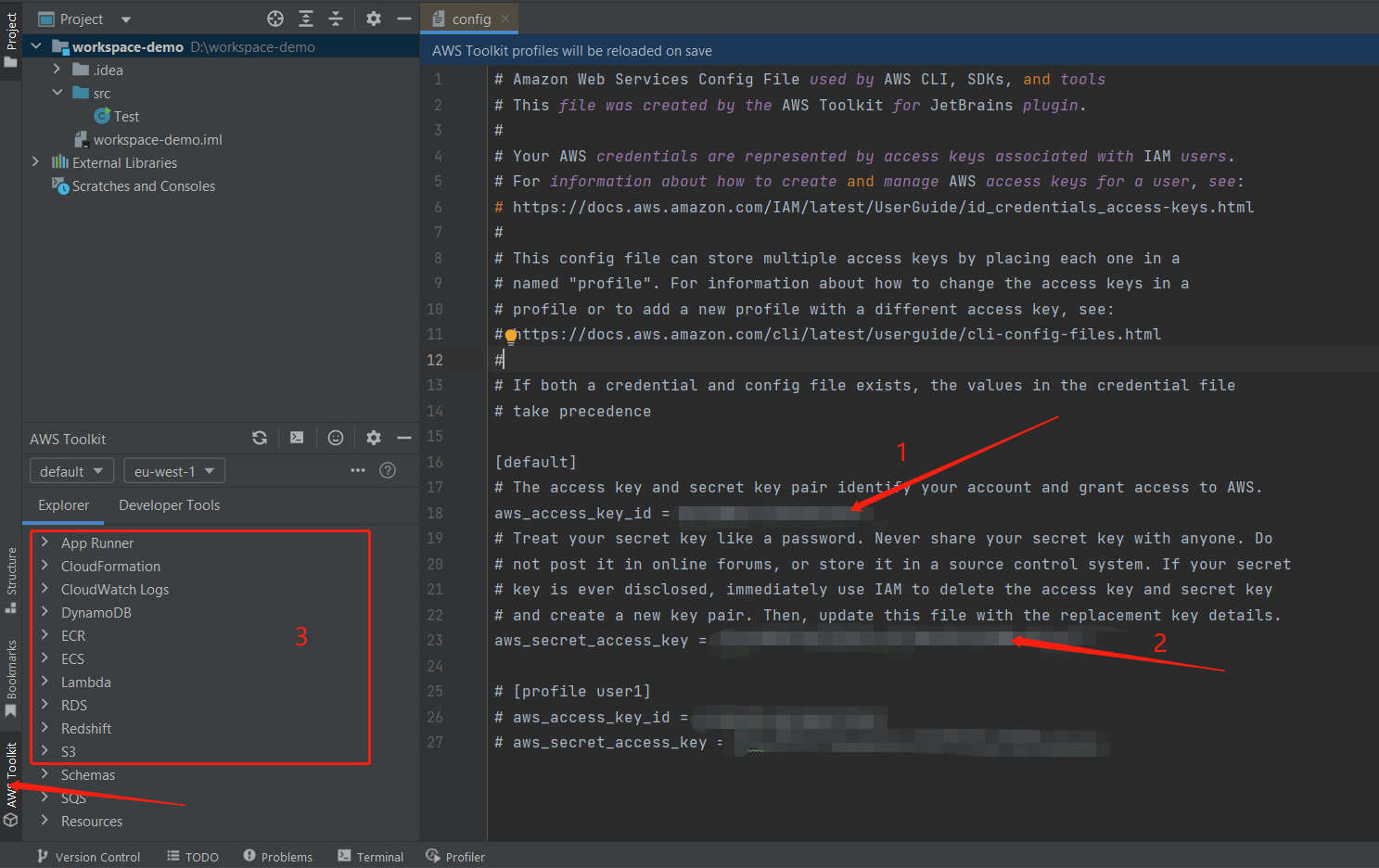Expand the Lambda node in explorer

45,682
